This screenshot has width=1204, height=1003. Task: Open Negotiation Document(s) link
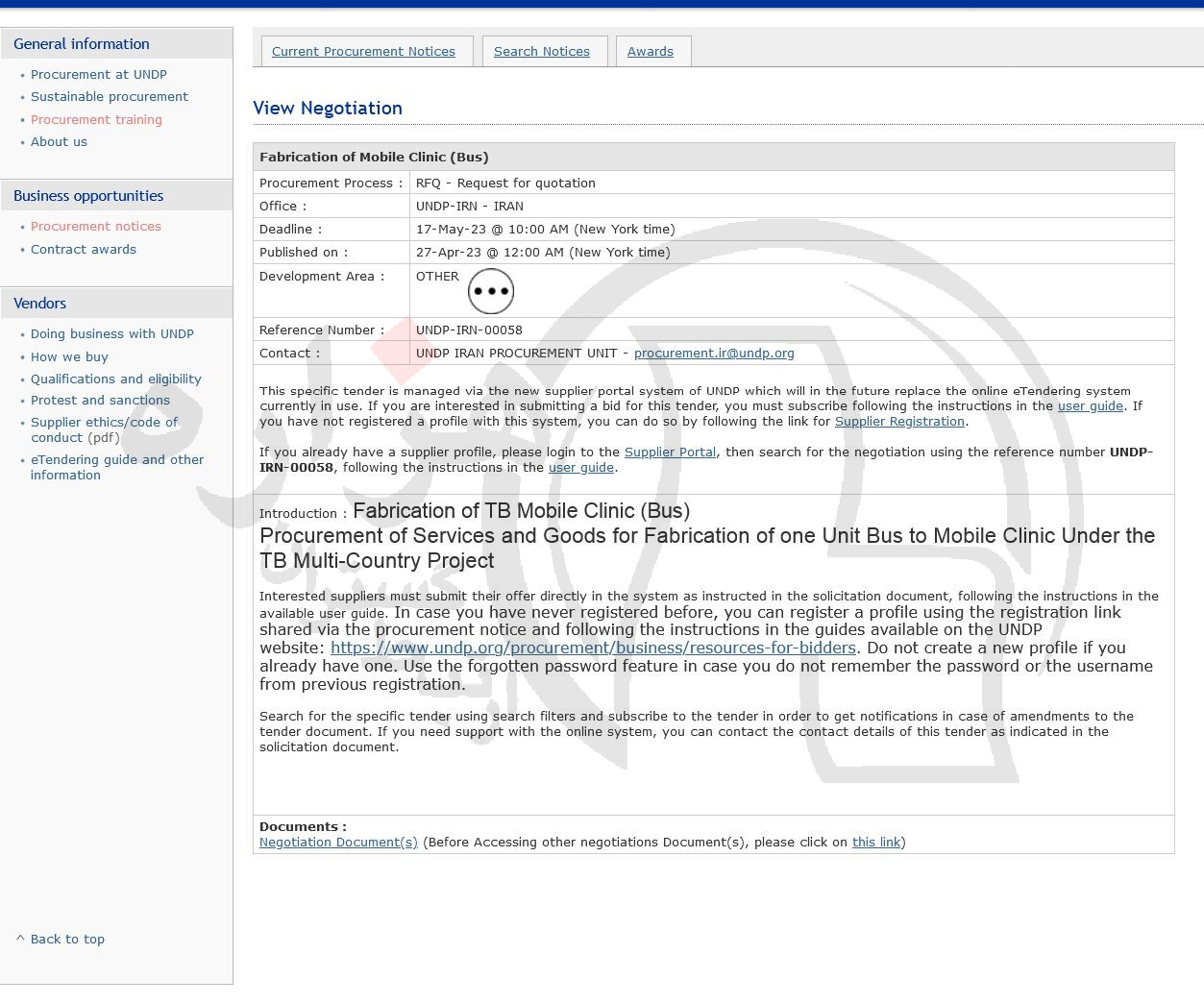pyautogui.click(x=338, y=843)
